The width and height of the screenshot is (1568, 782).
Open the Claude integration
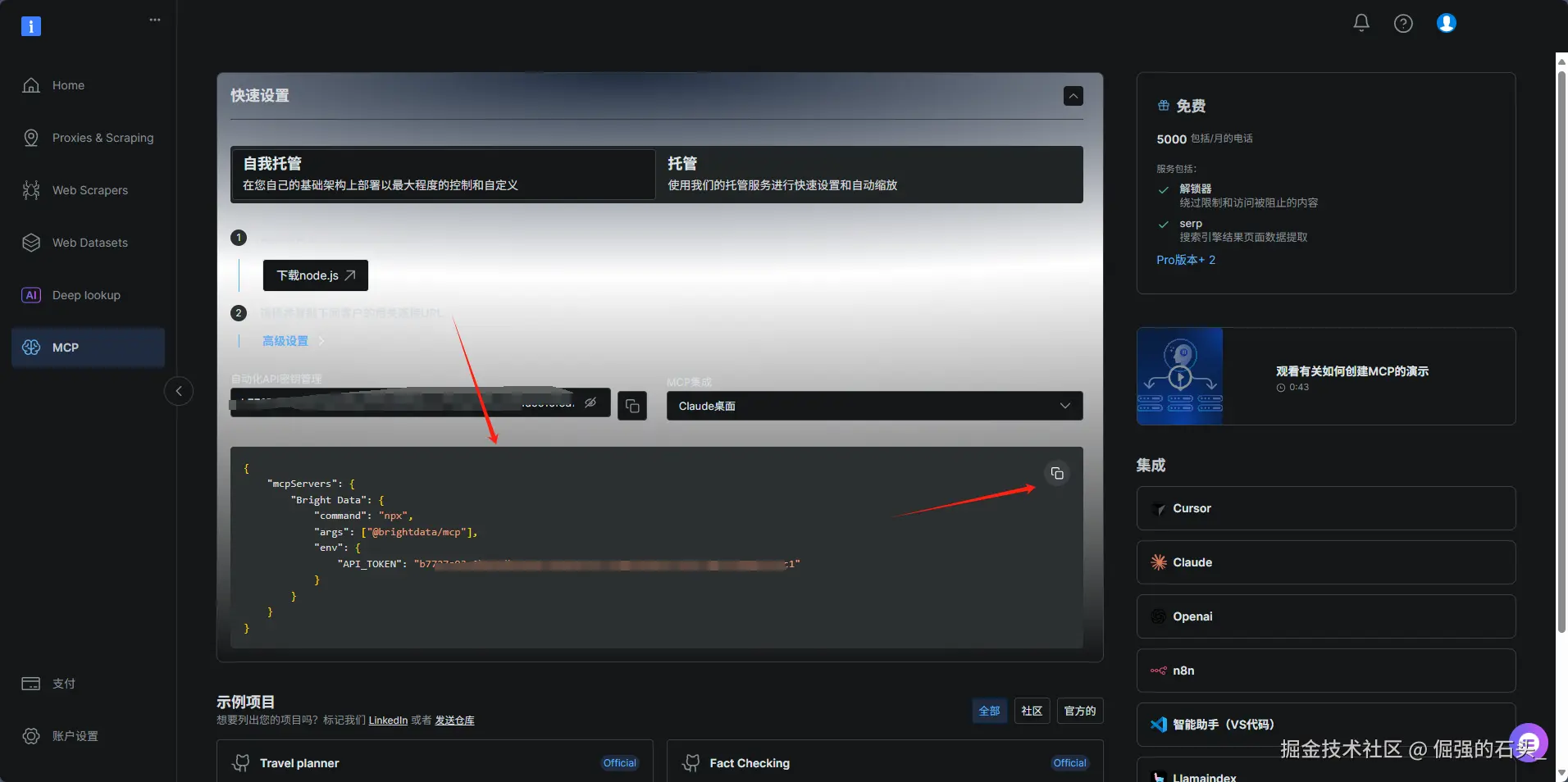[x=1326, y=562]
